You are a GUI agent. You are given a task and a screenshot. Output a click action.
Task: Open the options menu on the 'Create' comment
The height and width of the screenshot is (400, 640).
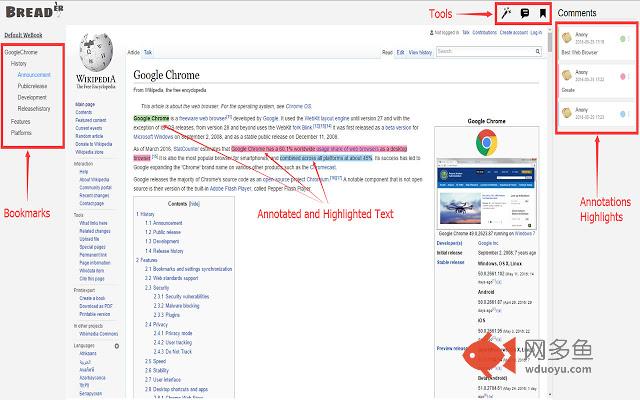[x=629, y=76]
